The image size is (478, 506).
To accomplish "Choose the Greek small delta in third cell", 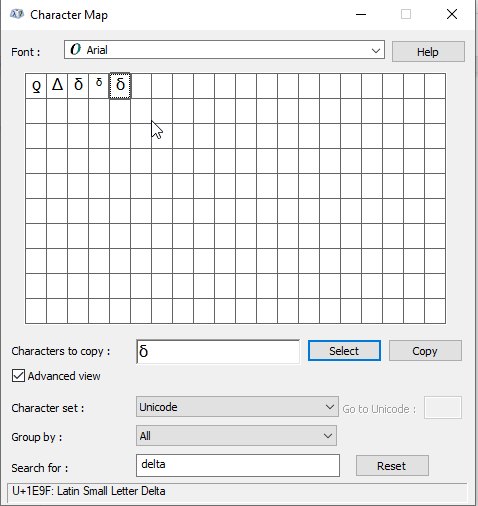I will click(78, 86).
